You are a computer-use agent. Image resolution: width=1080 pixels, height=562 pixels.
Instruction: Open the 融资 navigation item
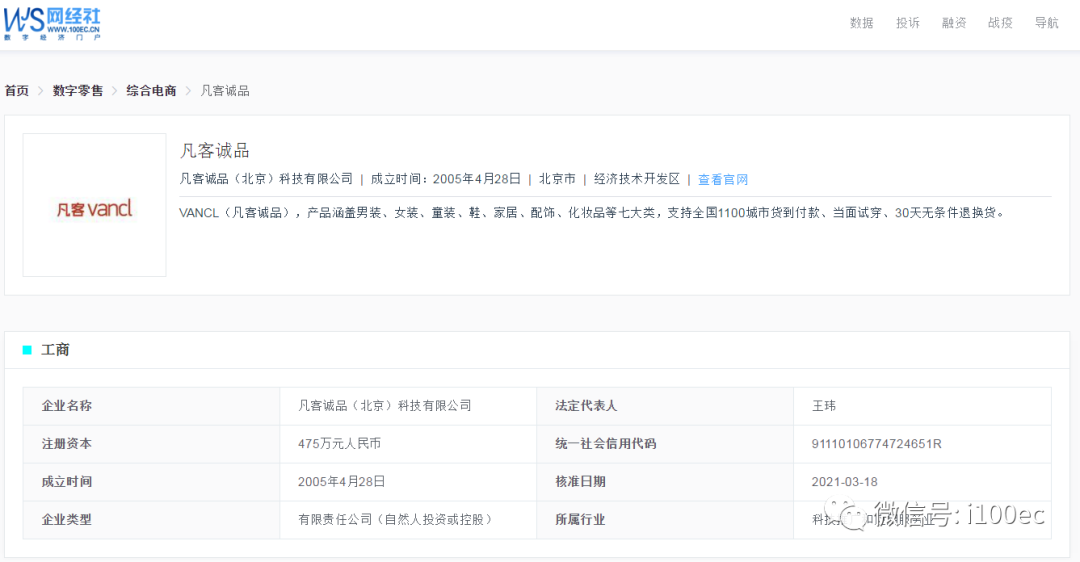click(x=953, y=23)
